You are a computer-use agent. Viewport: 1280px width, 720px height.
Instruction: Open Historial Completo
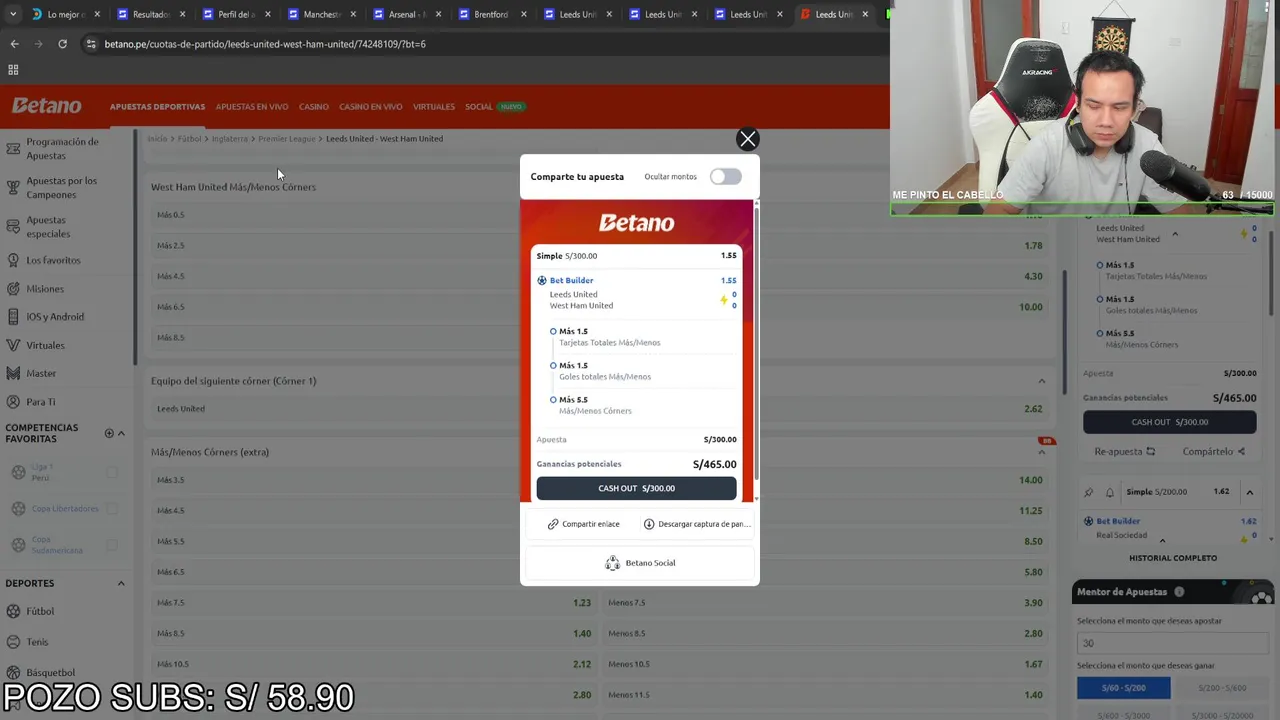(x=1173, y=558)
